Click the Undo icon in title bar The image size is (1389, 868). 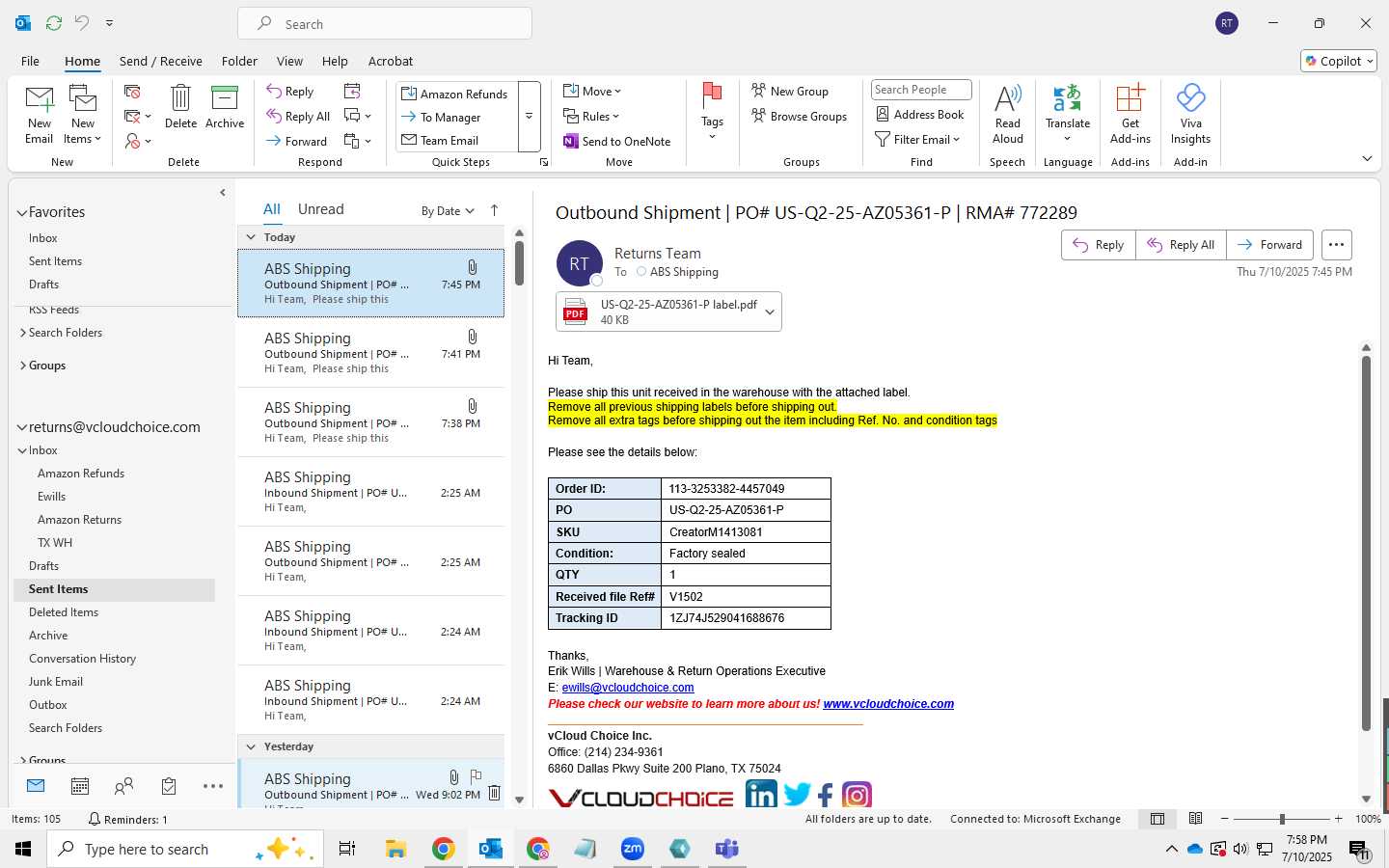point(82,23)
